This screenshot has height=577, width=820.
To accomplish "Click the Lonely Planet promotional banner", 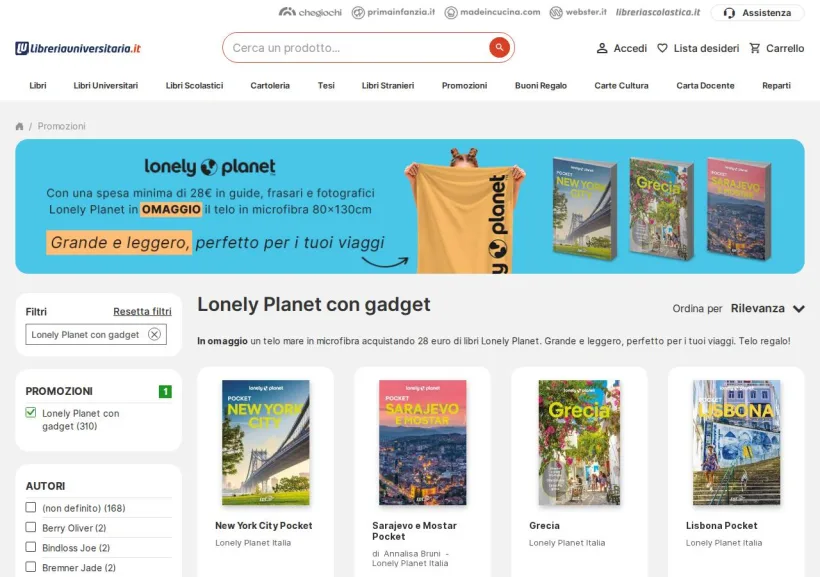I will click(409, 206).
